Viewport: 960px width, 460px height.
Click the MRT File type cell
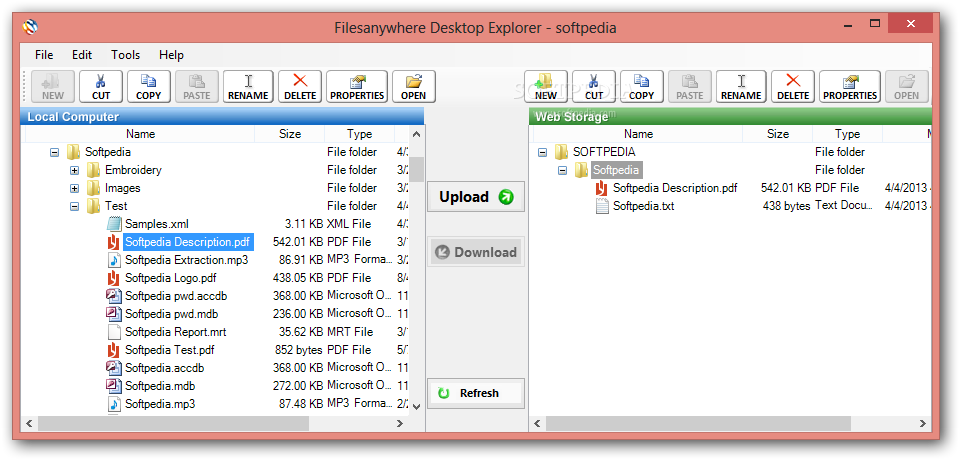(x=350, y=332)
